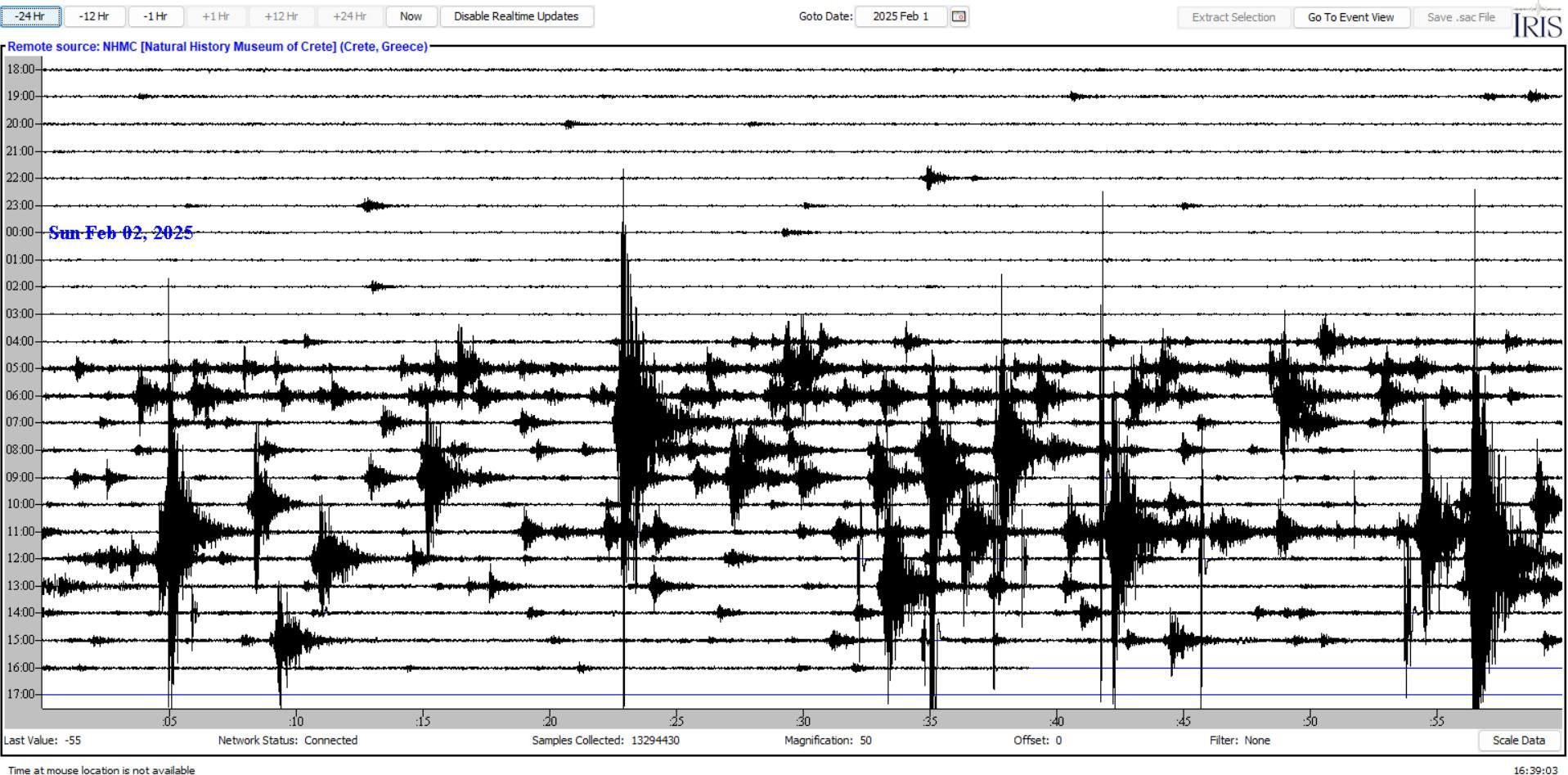Screen dimensions: 1568x775
Task: Click Extract Selection
Action: (1233, 17)
